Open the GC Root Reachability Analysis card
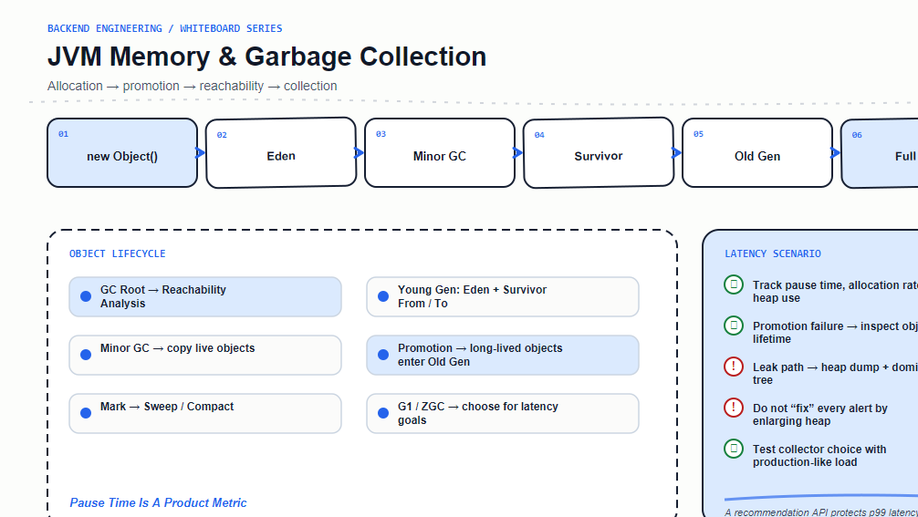Image resolution: width=918 pixels, height=517 pixels. [205, 297]
